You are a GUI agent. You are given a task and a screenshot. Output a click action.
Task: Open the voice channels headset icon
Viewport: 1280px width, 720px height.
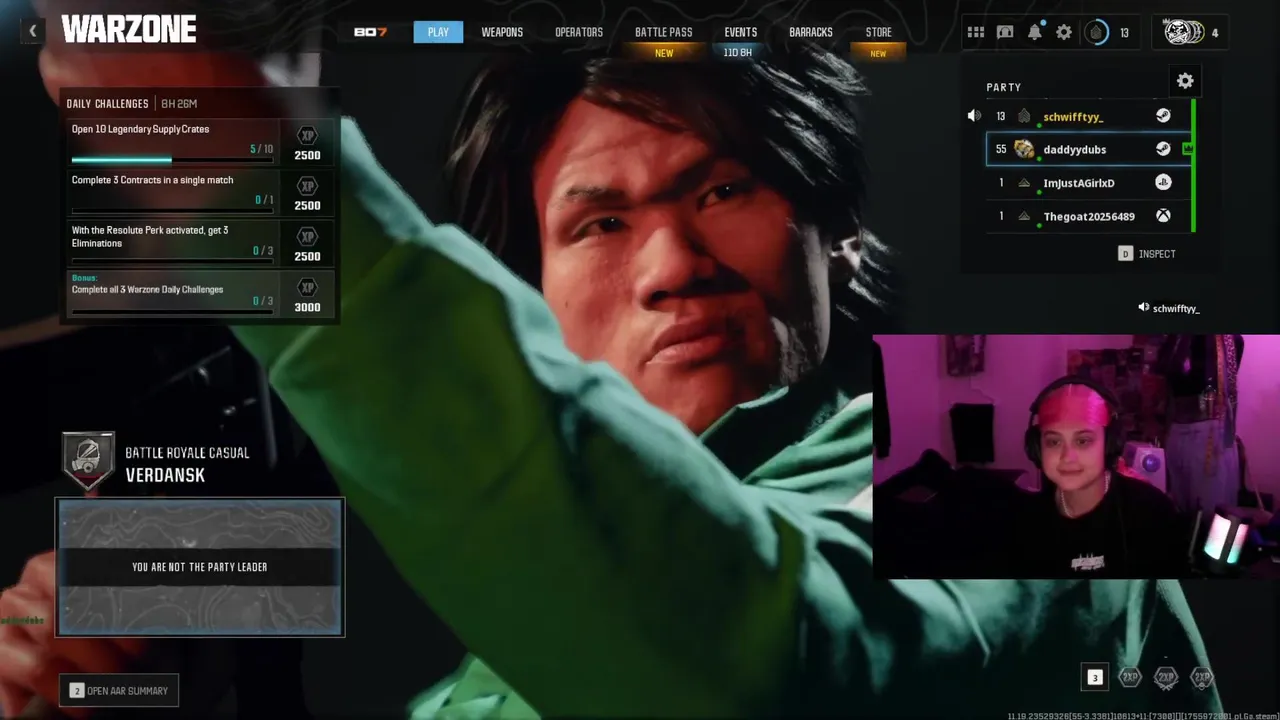click(1005, 32)
